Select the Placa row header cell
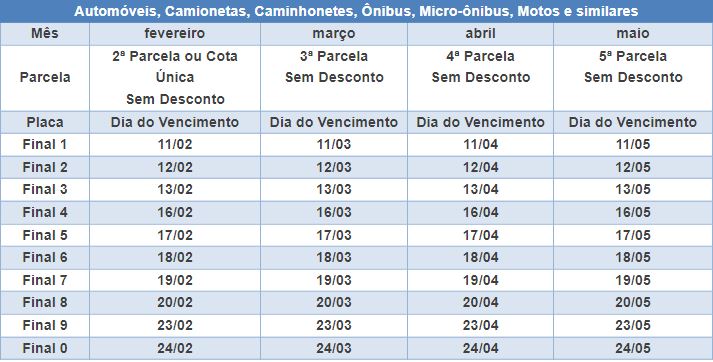Viewport: 713px width, 362px height. click(45, 122)
